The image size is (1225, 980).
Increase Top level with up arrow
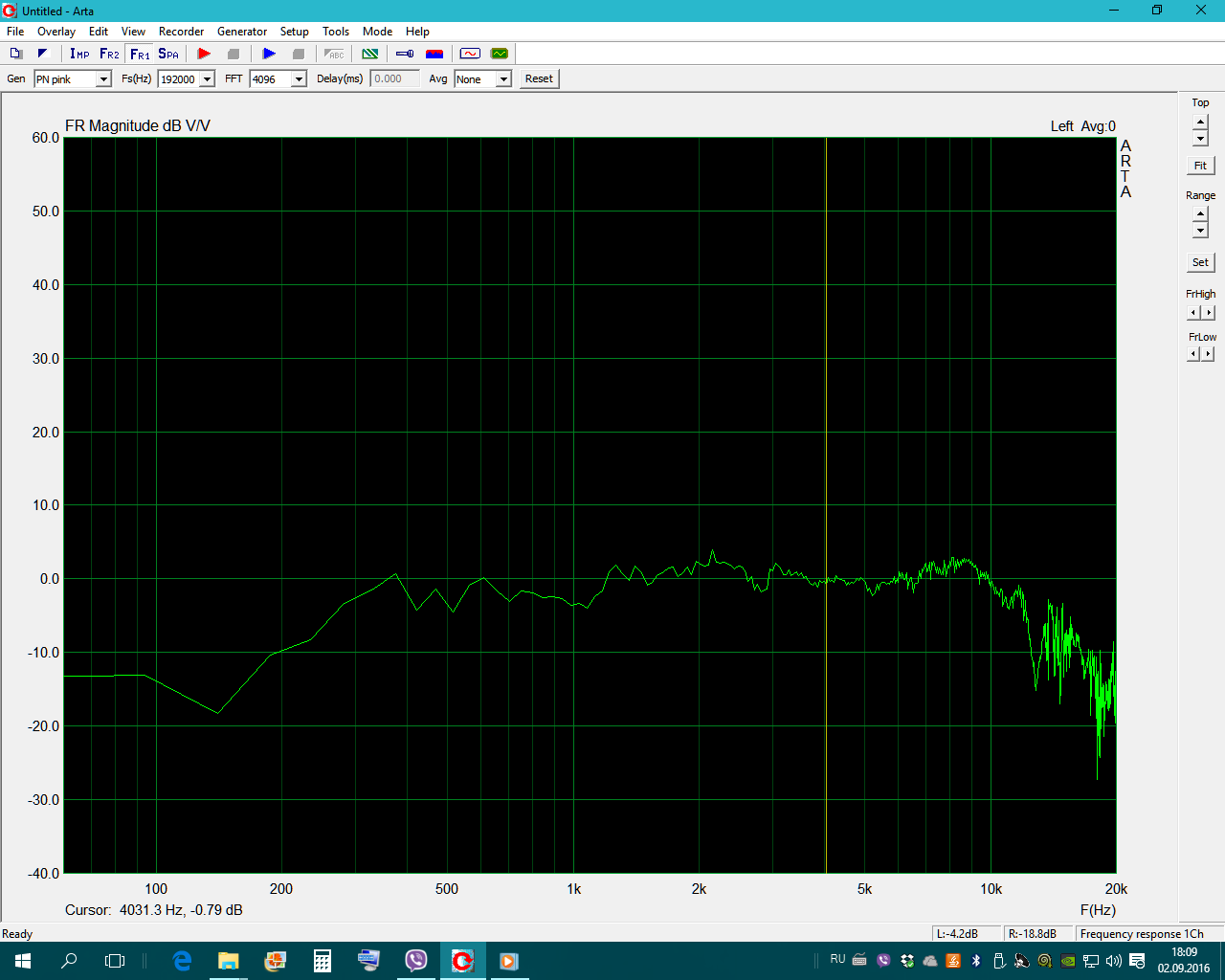point(1200,122)
